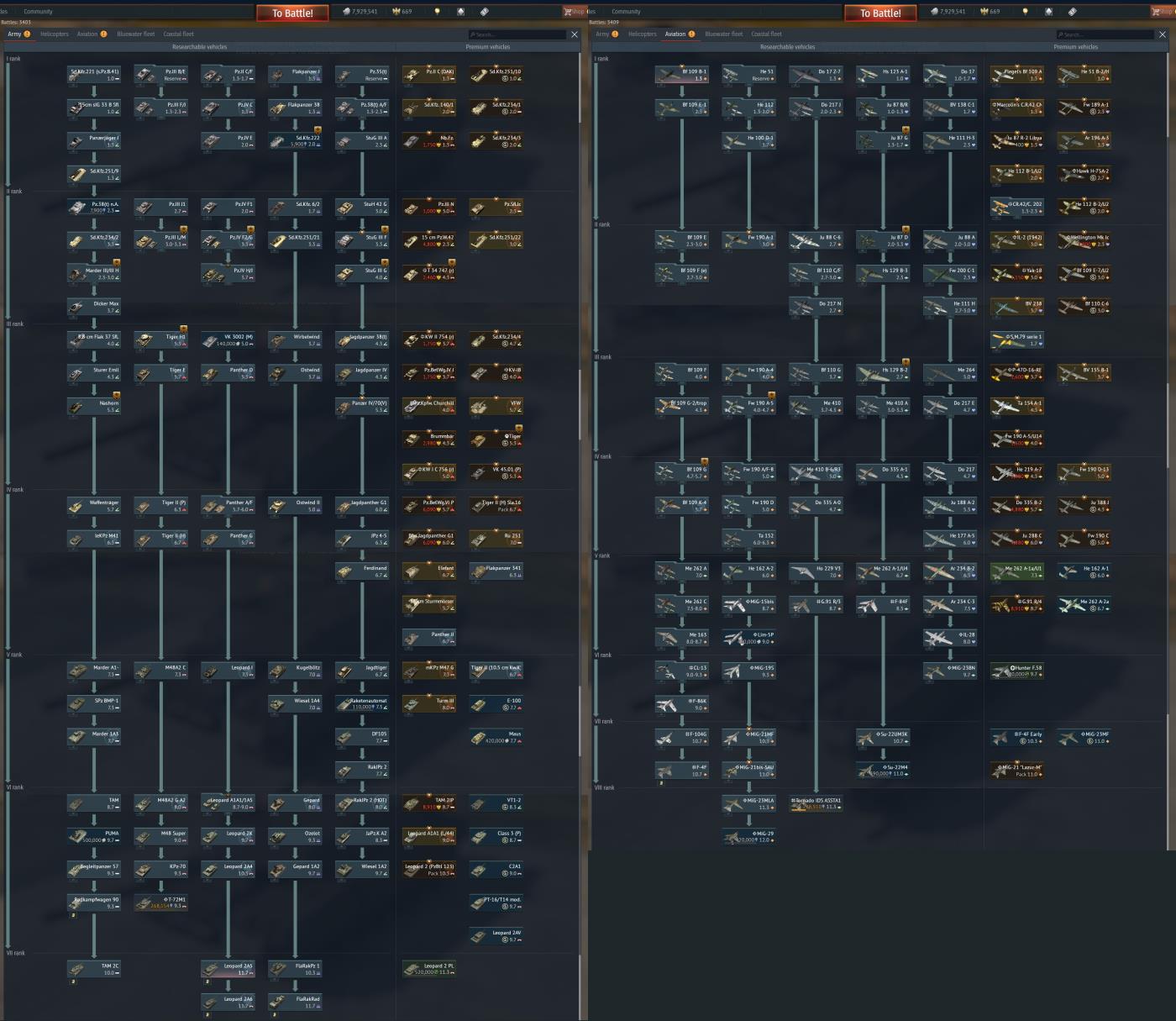Select the Su-22UM3K aircraft
Screen dimensions: 1176x1021
click(x=883, y=737)
